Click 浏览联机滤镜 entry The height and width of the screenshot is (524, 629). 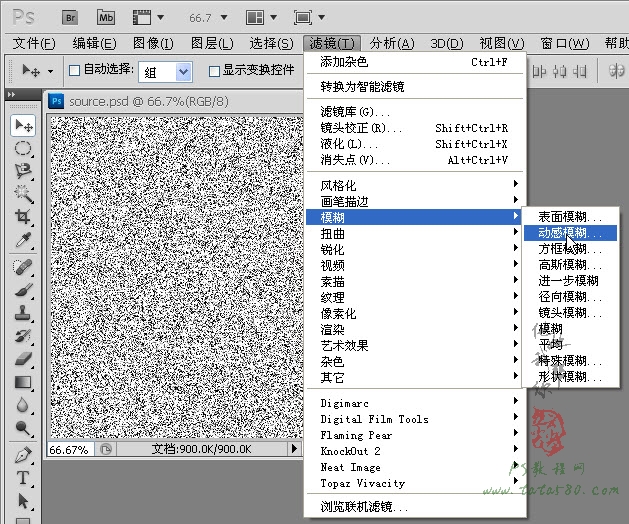416,506
